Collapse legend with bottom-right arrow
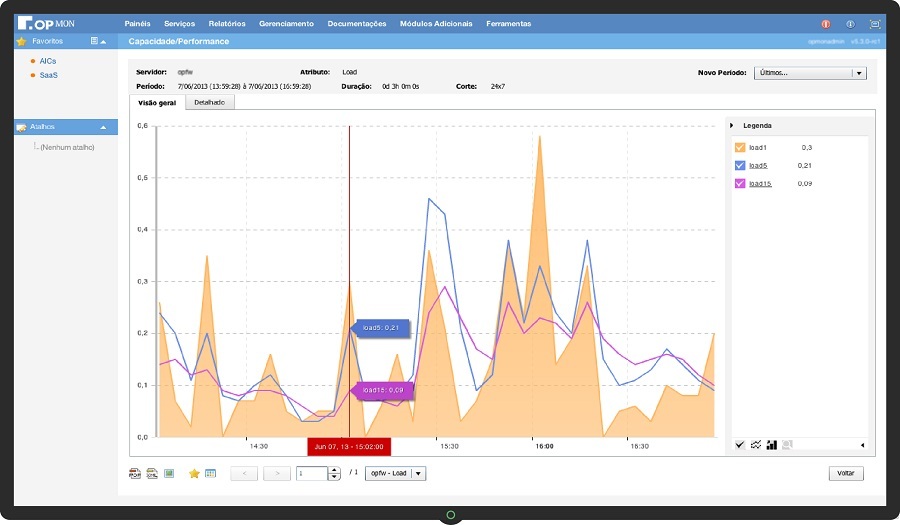900x525 pixels. pos(863,445)
